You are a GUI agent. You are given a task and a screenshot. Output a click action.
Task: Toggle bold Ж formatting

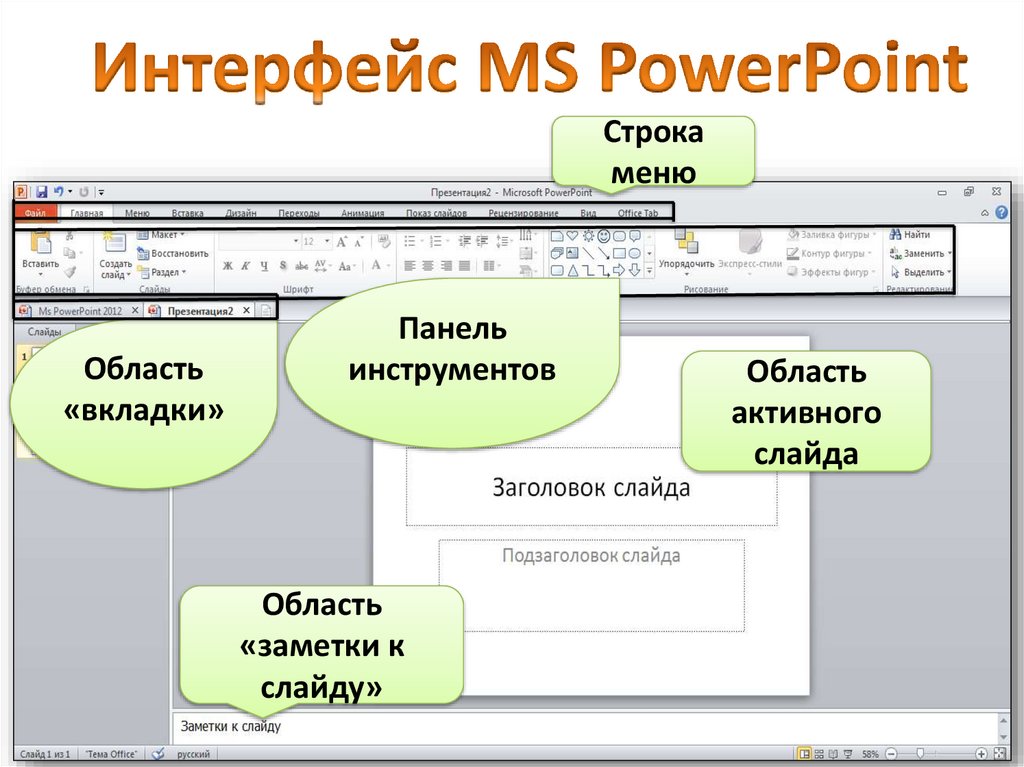click(227, 266)
